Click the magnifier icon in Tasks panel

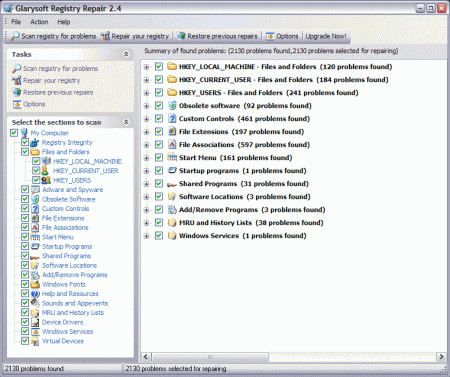pyautogui.click(x=17, y=69)
